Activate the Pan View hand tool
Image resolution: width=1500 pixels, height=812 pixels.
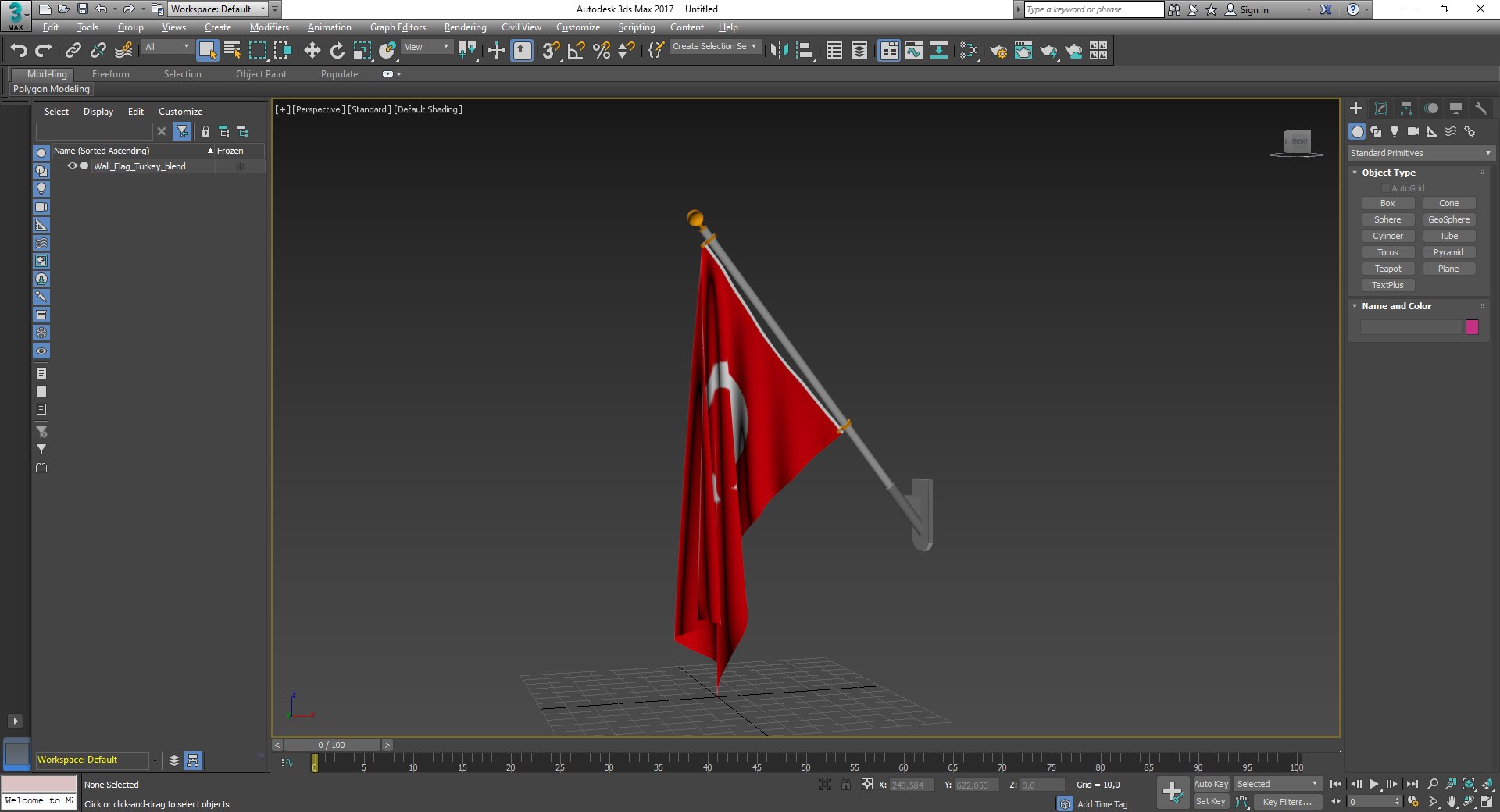coord(1451,801)
